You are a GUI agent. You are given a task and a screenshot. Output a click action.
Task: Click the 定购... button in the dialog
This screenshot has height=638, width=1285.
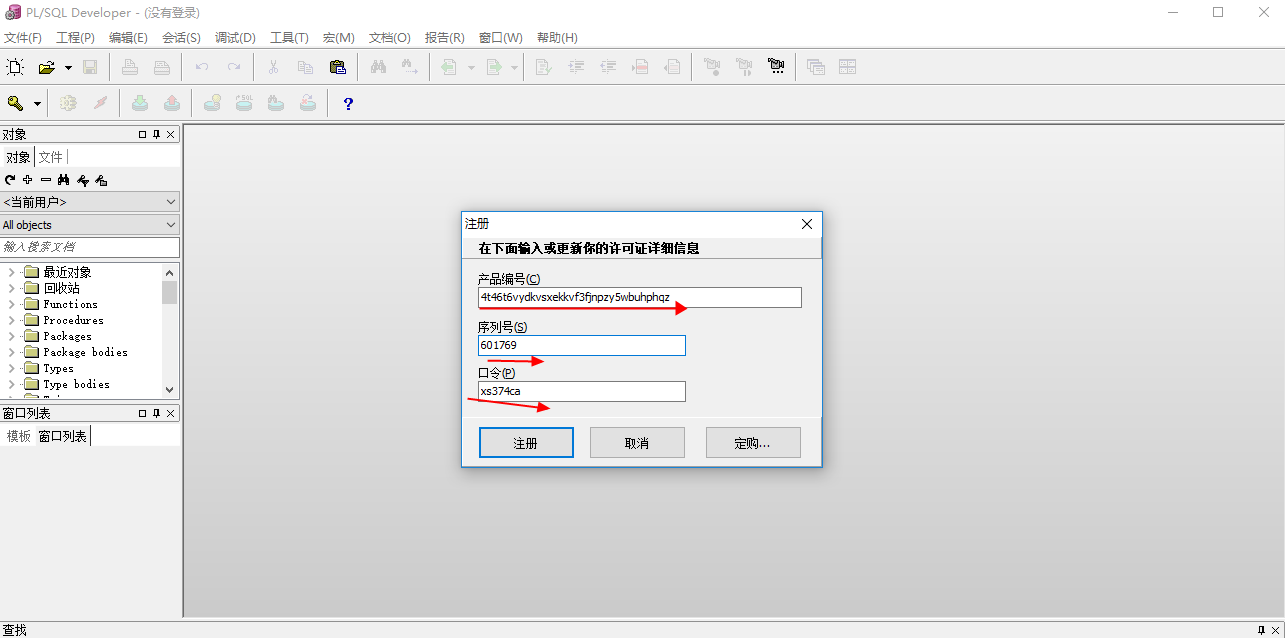(x=753, y=443)
